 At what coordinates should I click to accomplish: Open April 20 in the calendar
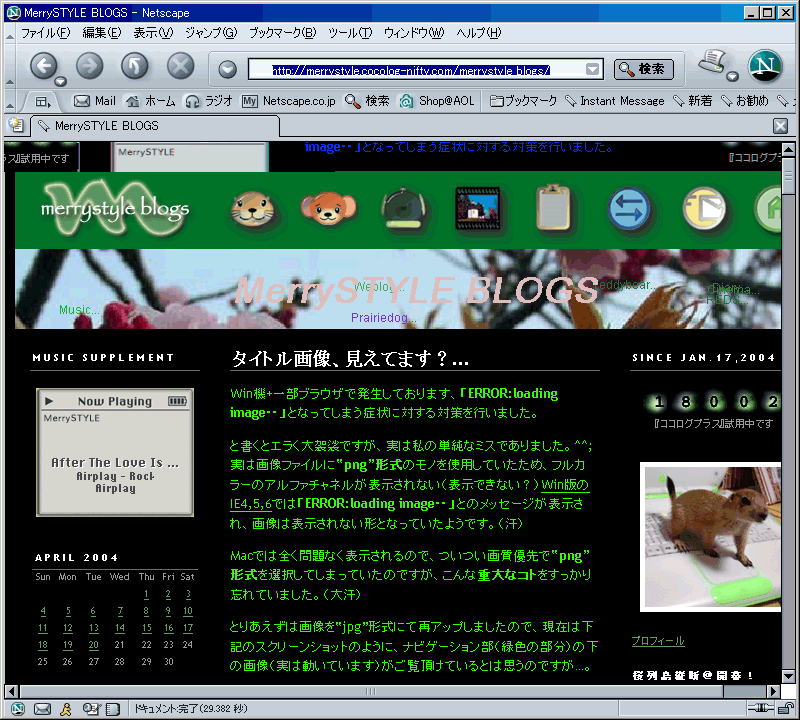(x=93, y=644)
